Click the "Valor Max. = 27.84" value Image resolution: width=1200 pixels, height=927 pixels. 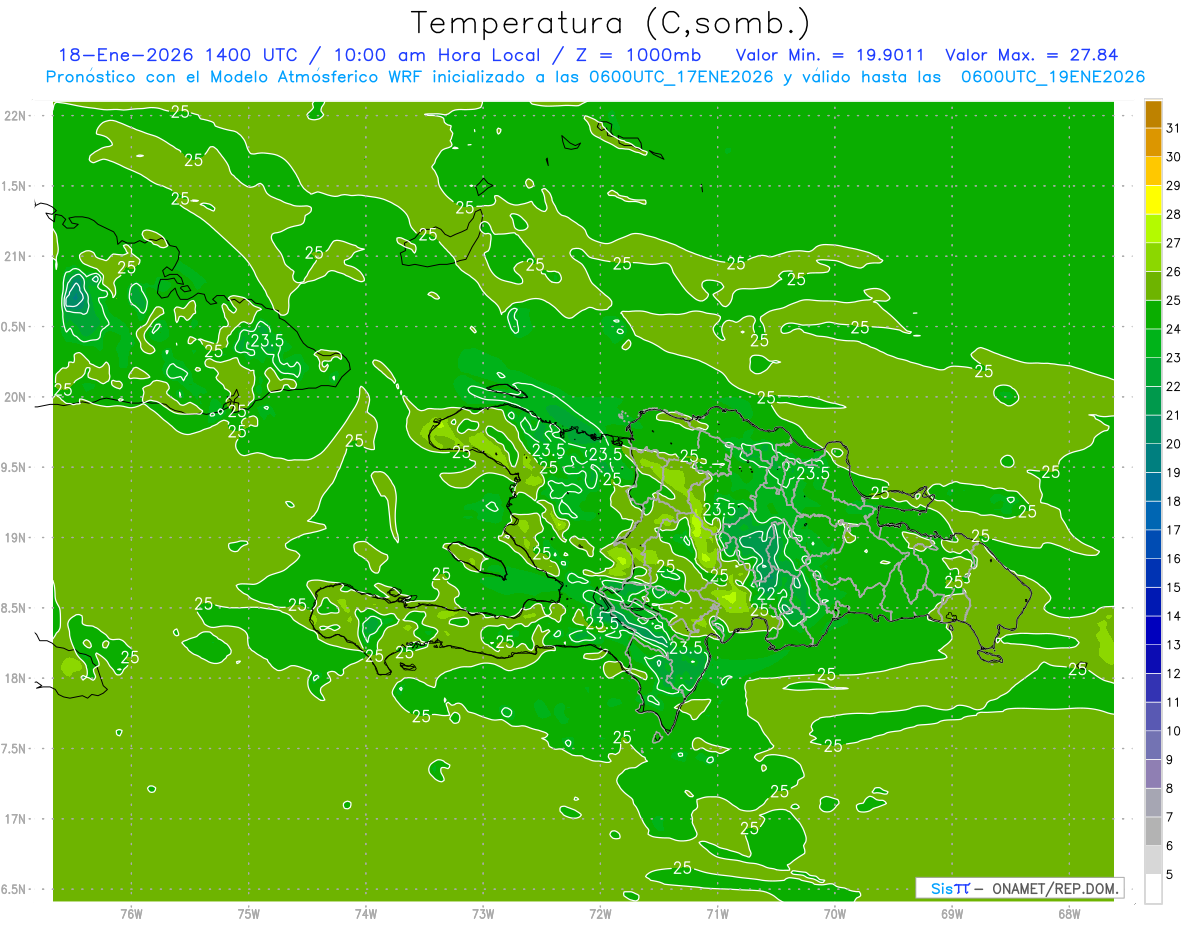(1031, 55)
